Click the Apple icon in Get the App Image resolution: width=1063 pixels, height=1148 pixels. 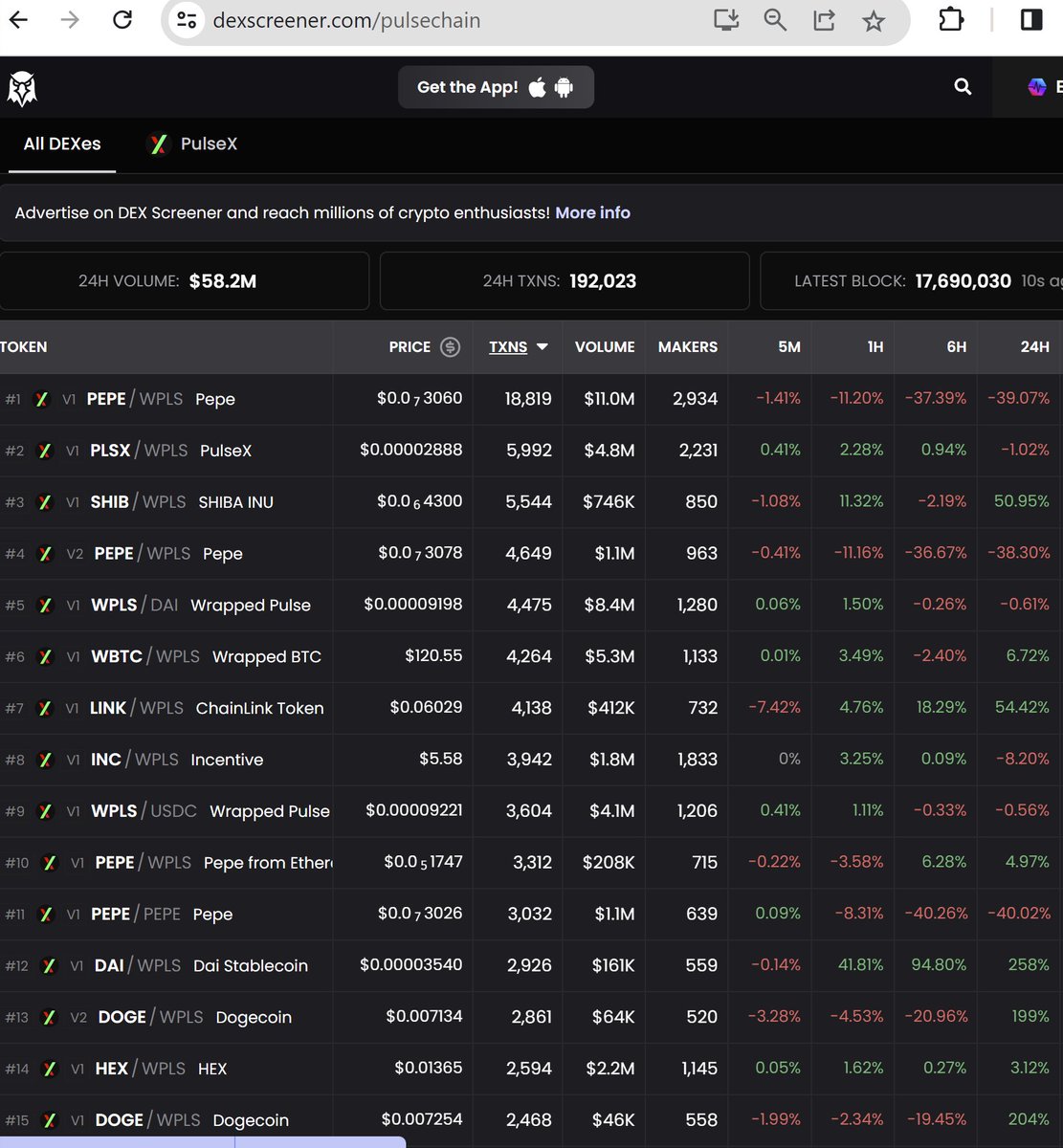[538, 87]
